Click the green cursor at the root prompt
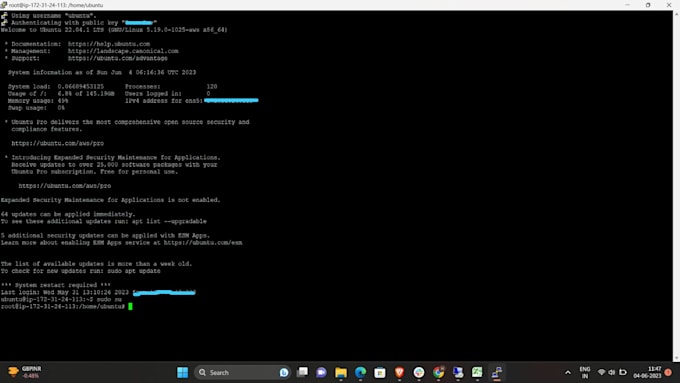This screenshot has height=383, width=680. tap(131, 306)
